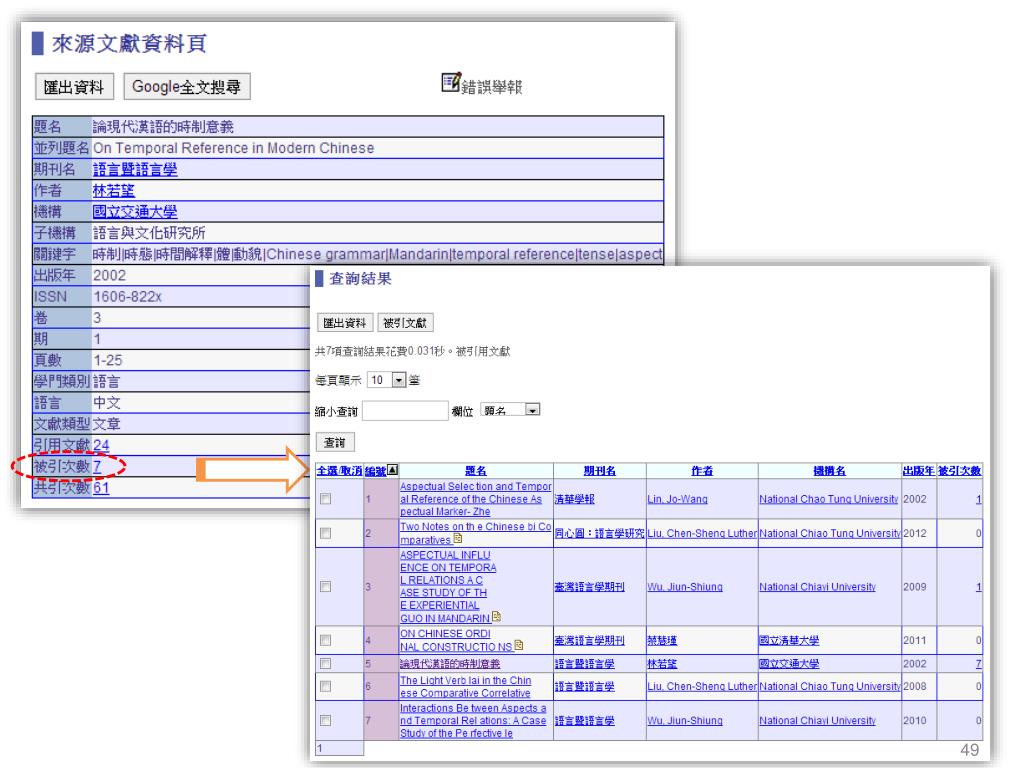Tick checkbox for row 3 ASPECTUAL INFLUENCE
The image size is (1024, 768).
click(x=325, y=586)
